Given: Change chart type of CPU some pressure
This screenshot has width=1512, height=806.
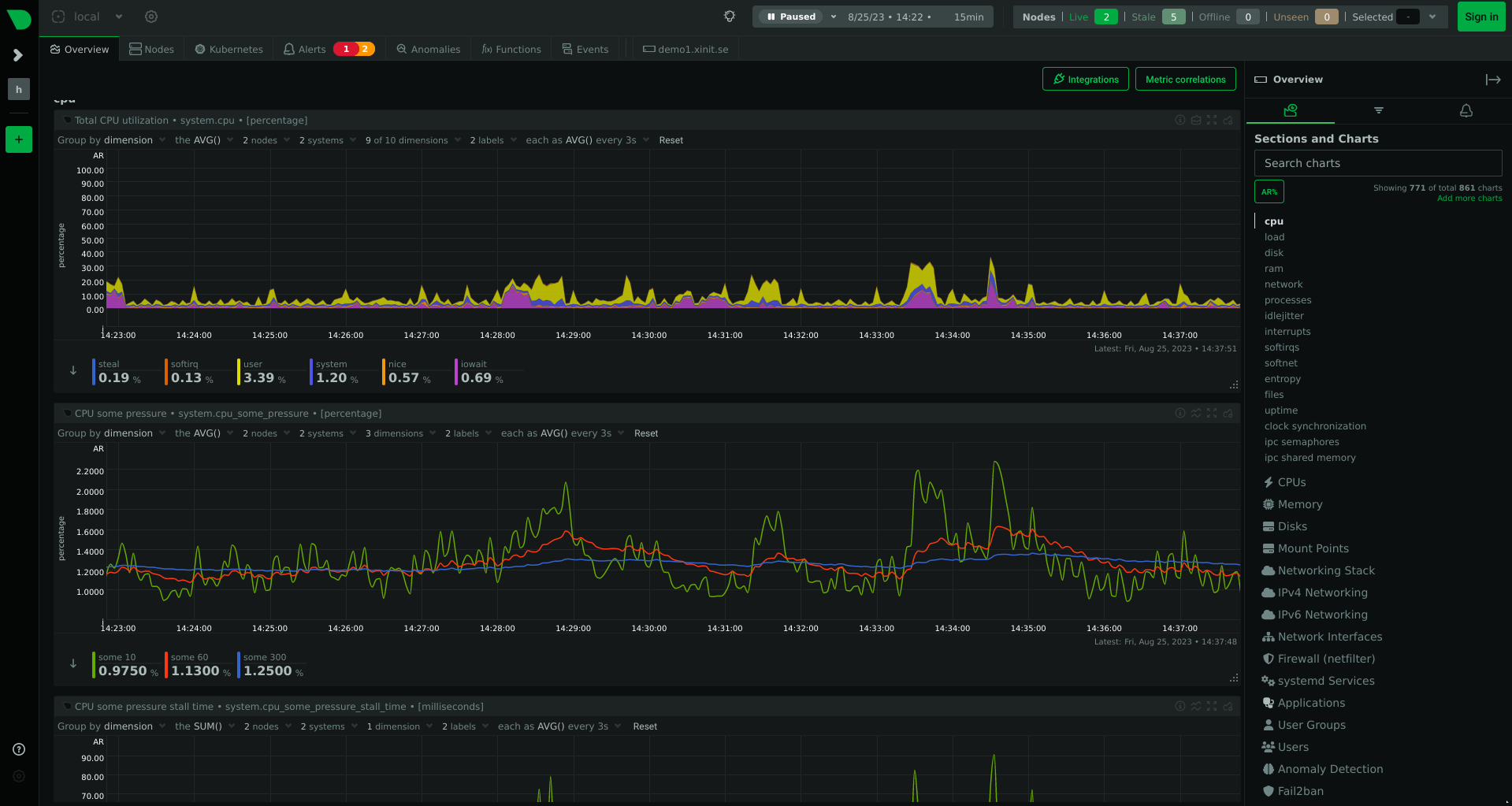Looking at the screenshot, I should pos(1196,413).
